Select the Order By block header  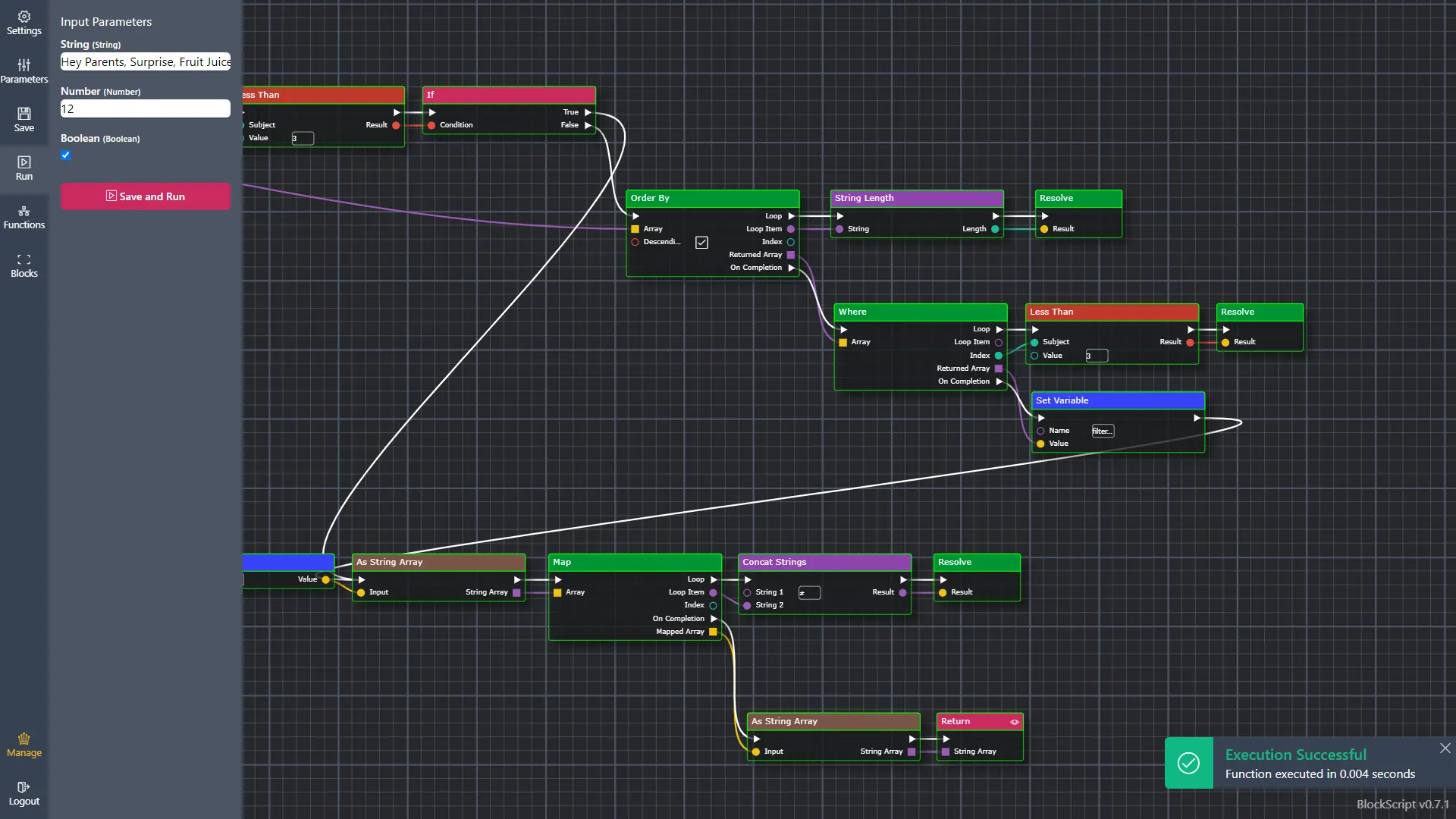tap(713, 198)
